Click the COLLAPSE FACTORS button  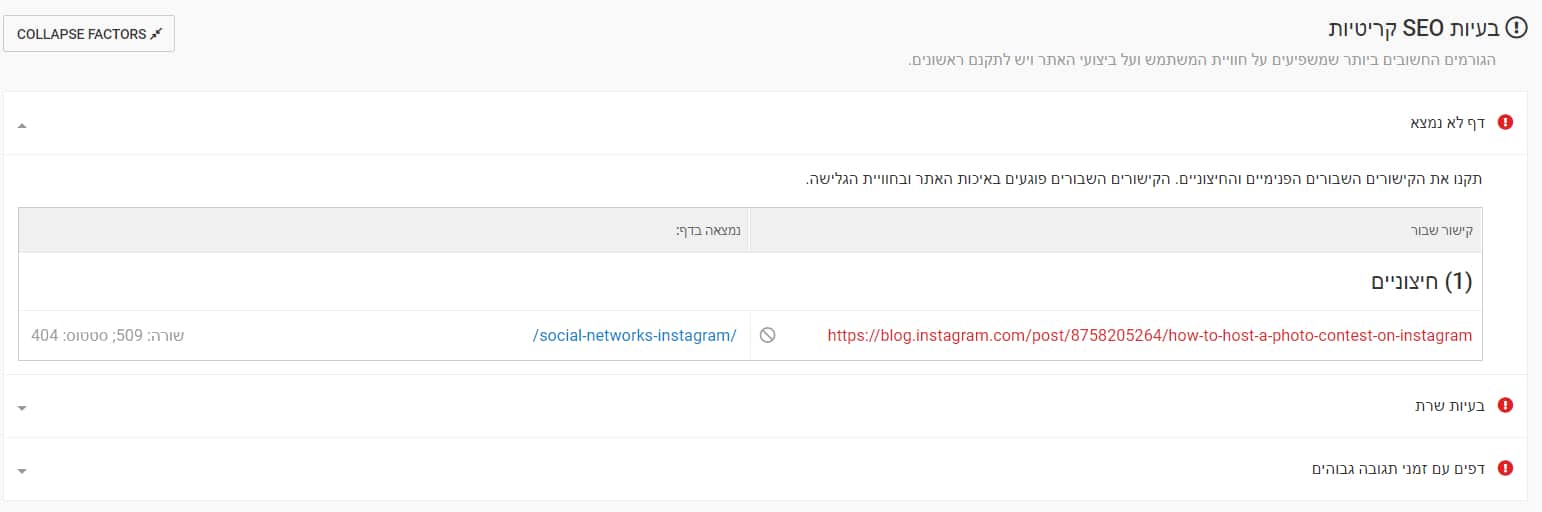pyautogui.click(x=89, y=34)
